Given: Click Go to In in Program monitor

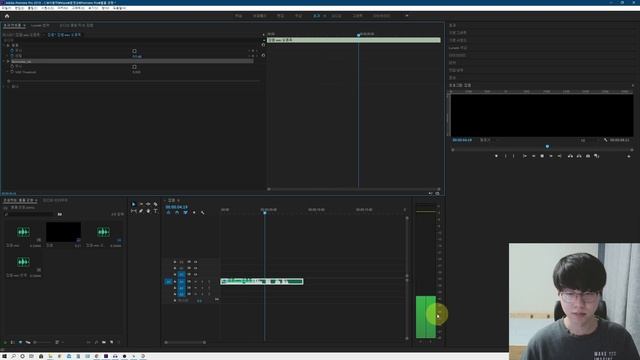Looking at the screenshot, I should pos(524,156).
